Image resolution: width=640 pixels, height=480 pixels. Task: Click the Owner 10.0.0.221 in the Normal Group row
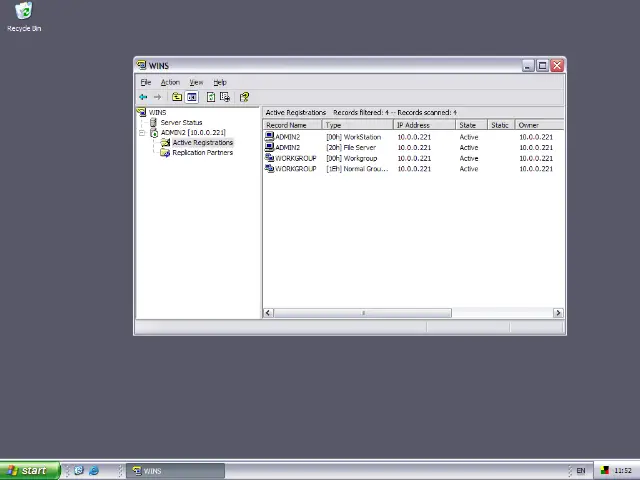click(536, 169)
